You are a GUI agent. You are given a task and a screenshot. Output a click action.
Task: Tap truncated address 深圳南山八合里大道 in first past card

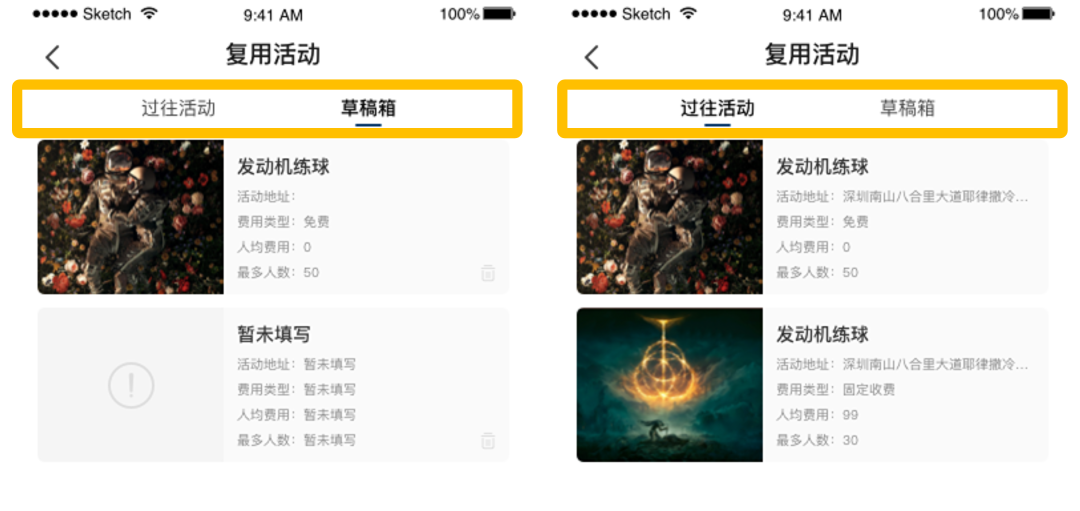(935, 197)
